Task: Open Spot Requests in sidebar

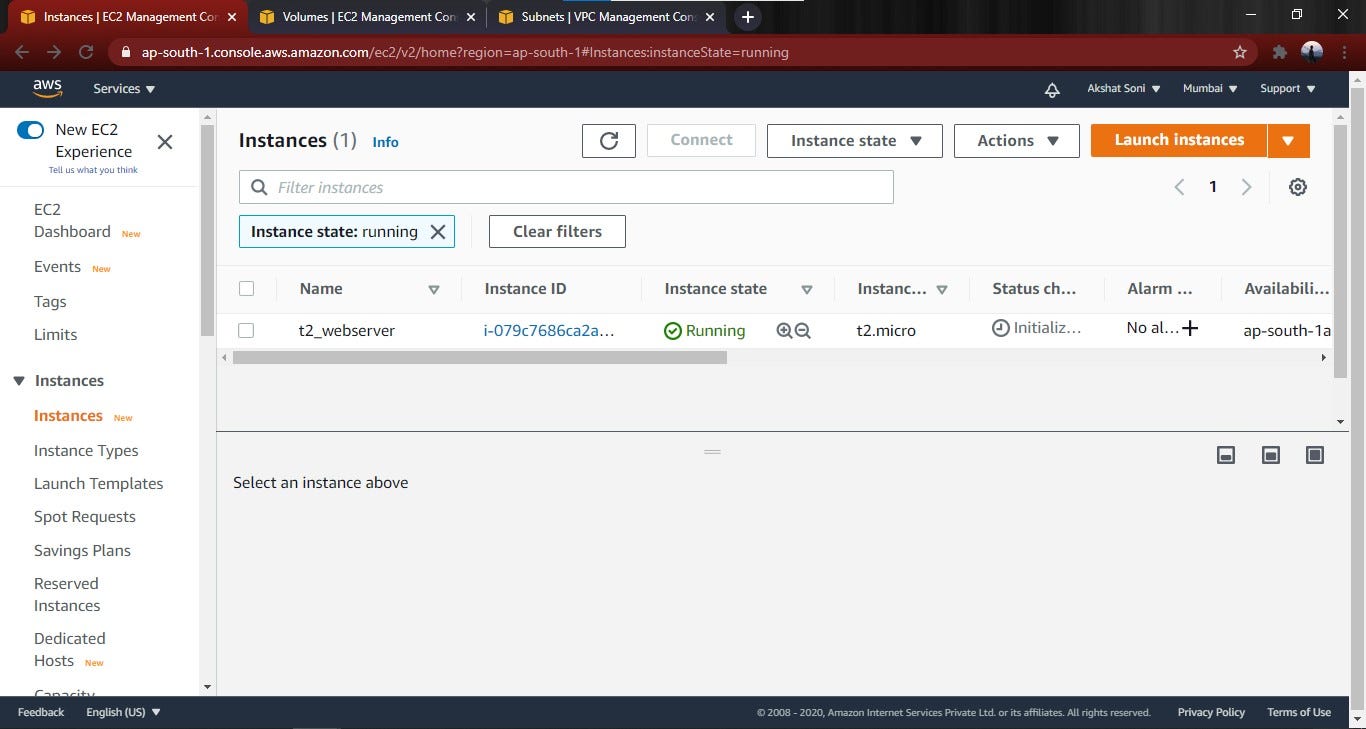Action: pos(85,517)
